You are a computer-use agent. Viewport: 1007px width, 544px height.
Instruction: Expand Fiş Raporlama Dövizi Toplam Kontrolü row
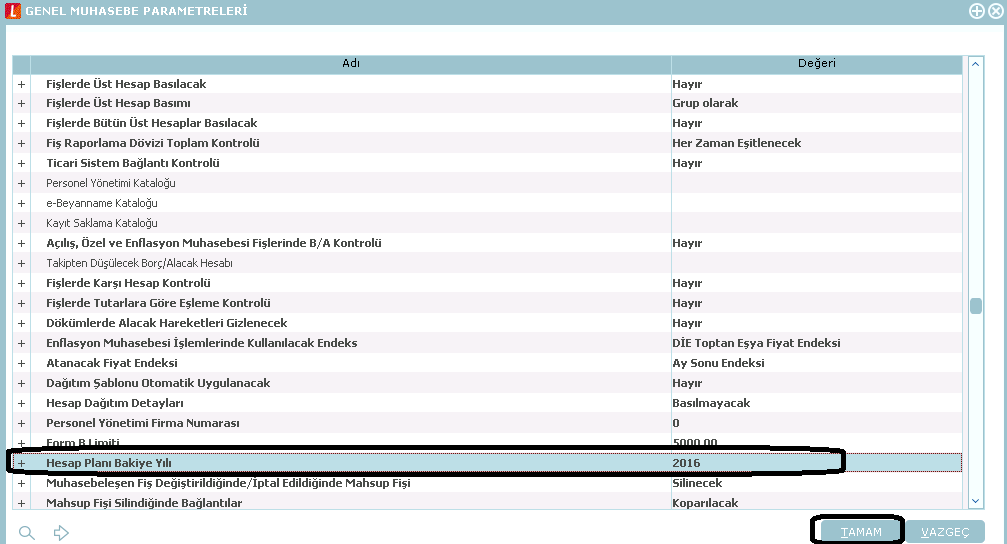click(21, 143)
